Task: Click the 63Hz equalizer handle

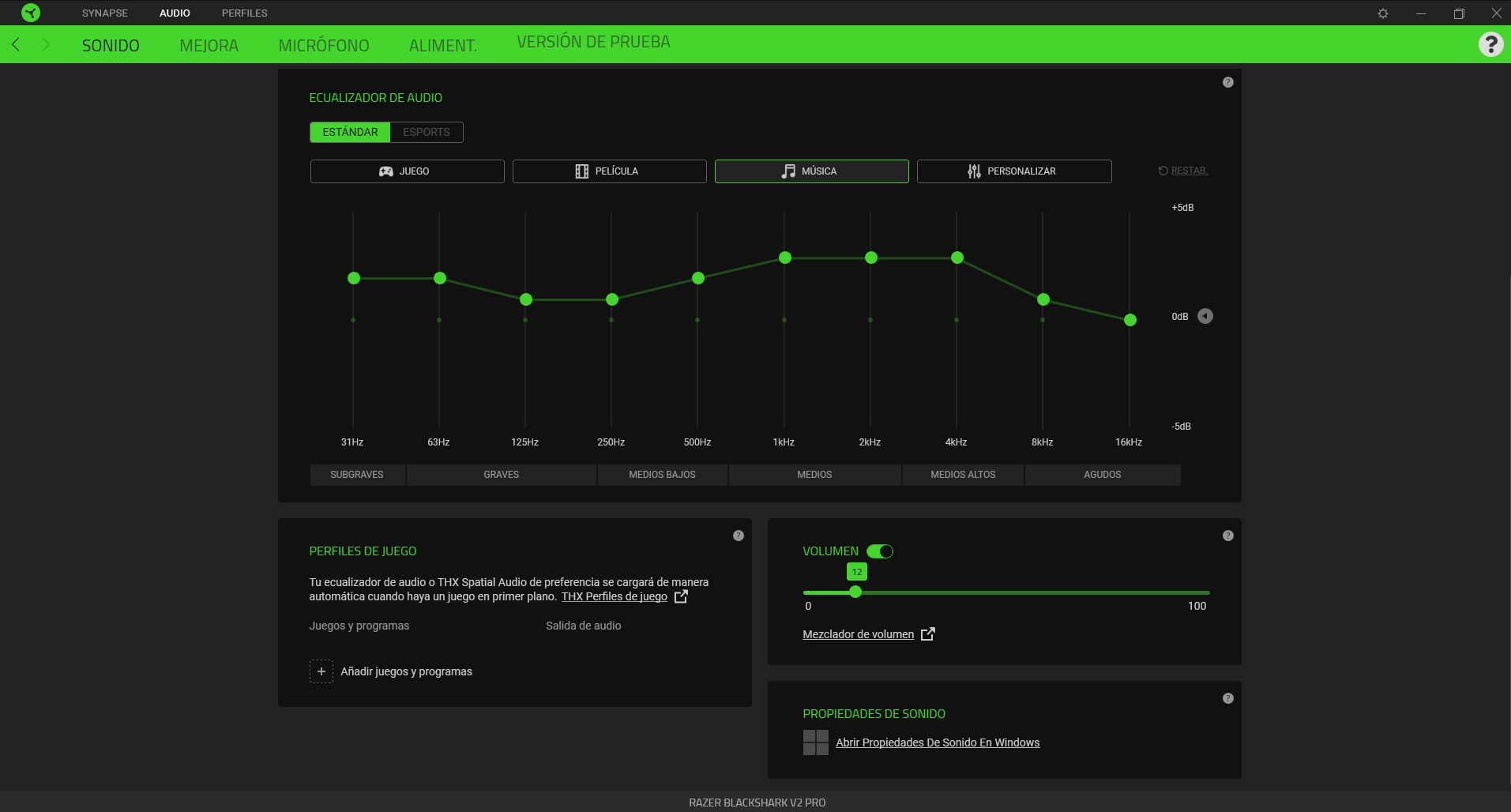Action: 440,278
